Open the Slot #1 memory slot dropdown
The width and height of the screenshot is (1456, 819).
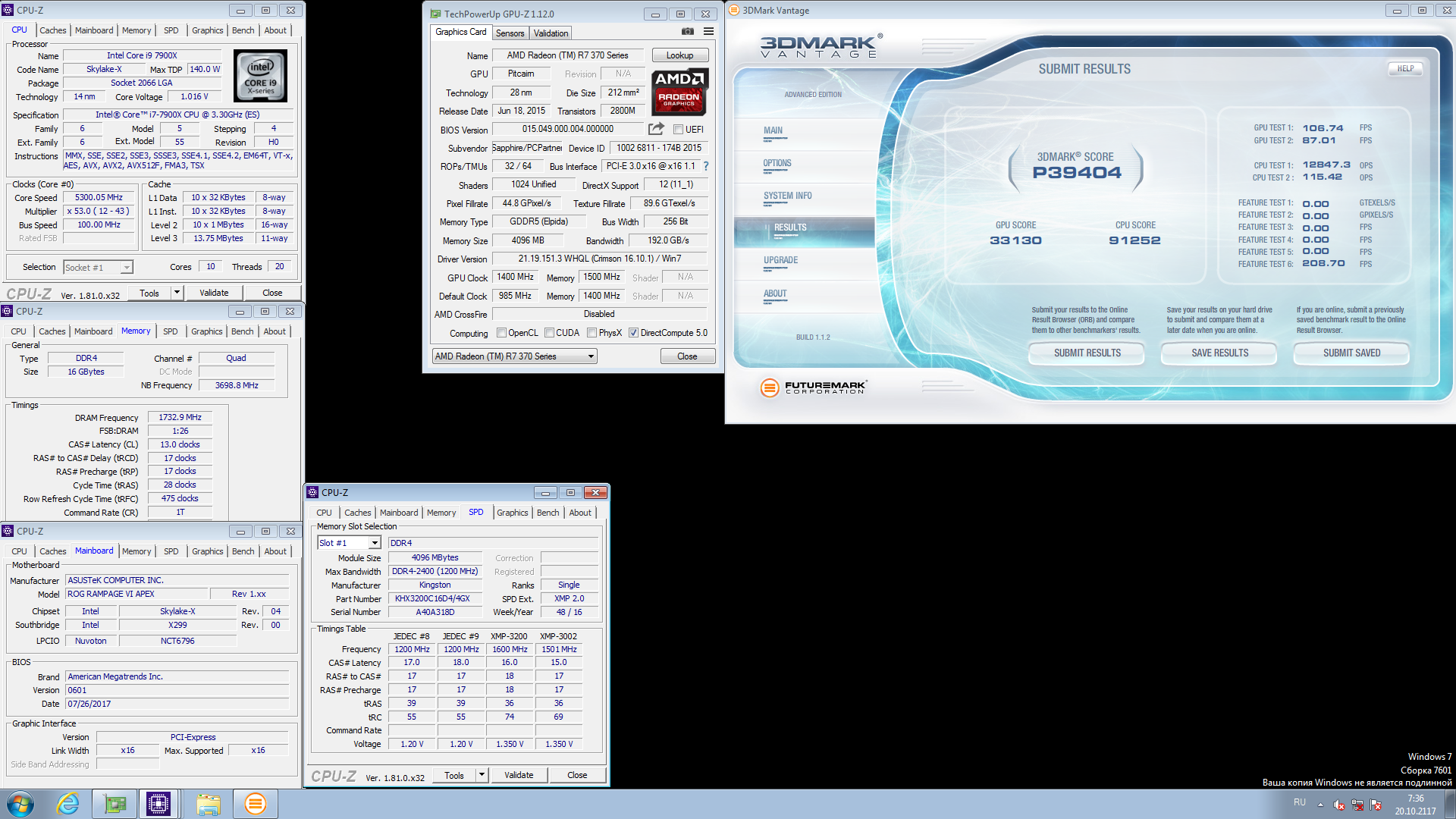pos(349,543)
